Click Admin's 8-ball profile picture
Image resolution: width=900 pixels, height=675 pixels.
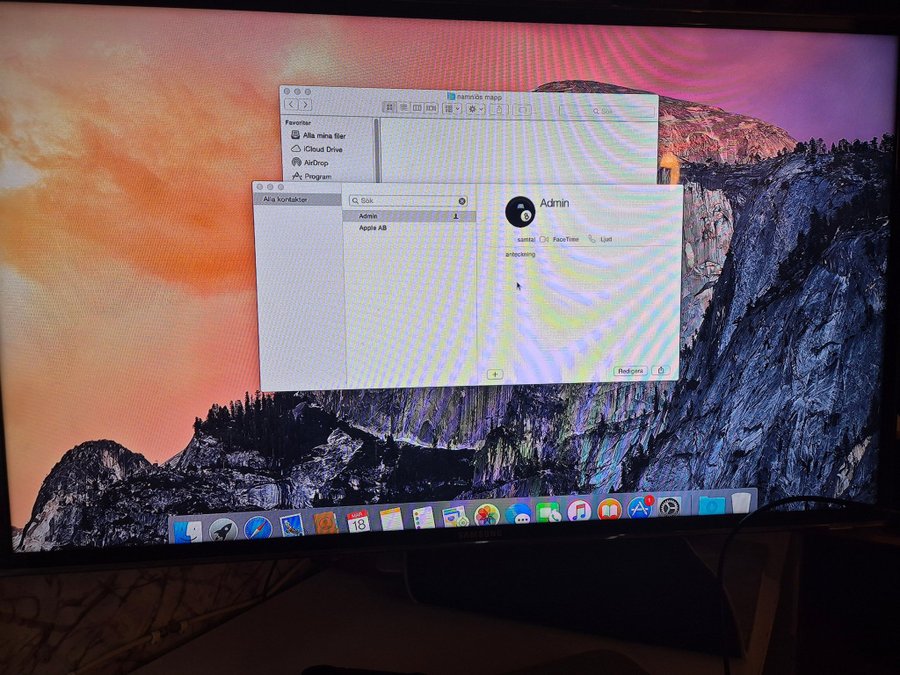pos(520,210)
